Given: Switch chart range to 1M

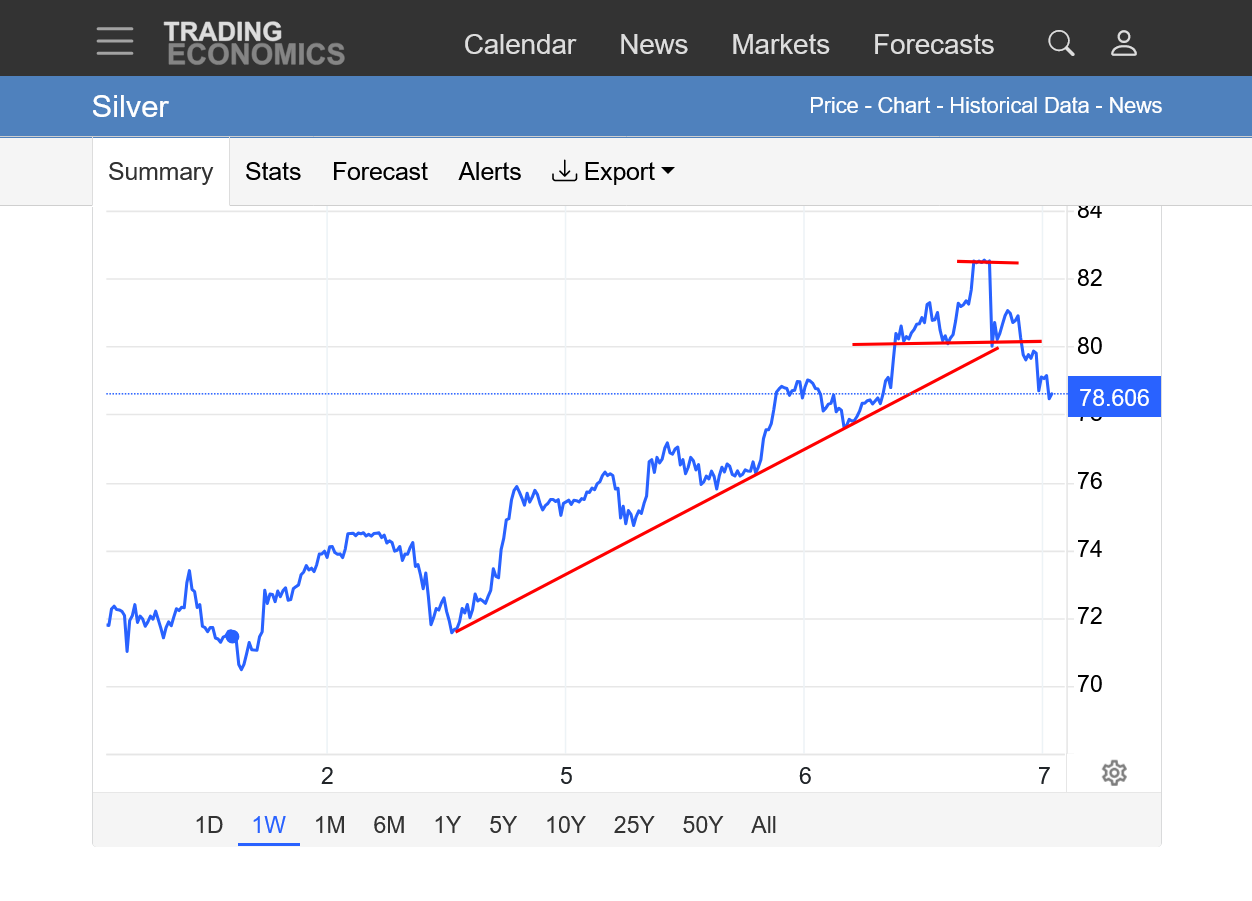Looking at the screenshot, I should [329, 825].
